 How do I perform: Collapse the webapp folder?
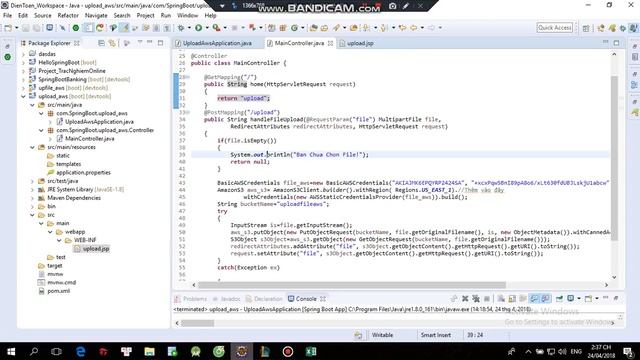(50, 232)
